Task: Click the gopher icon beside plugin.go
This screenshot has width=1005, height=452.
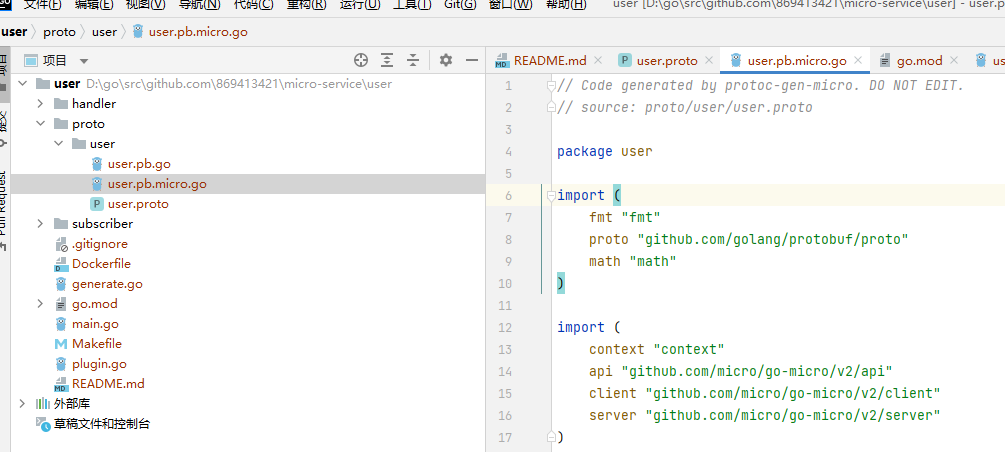Action: coord(61,364)
